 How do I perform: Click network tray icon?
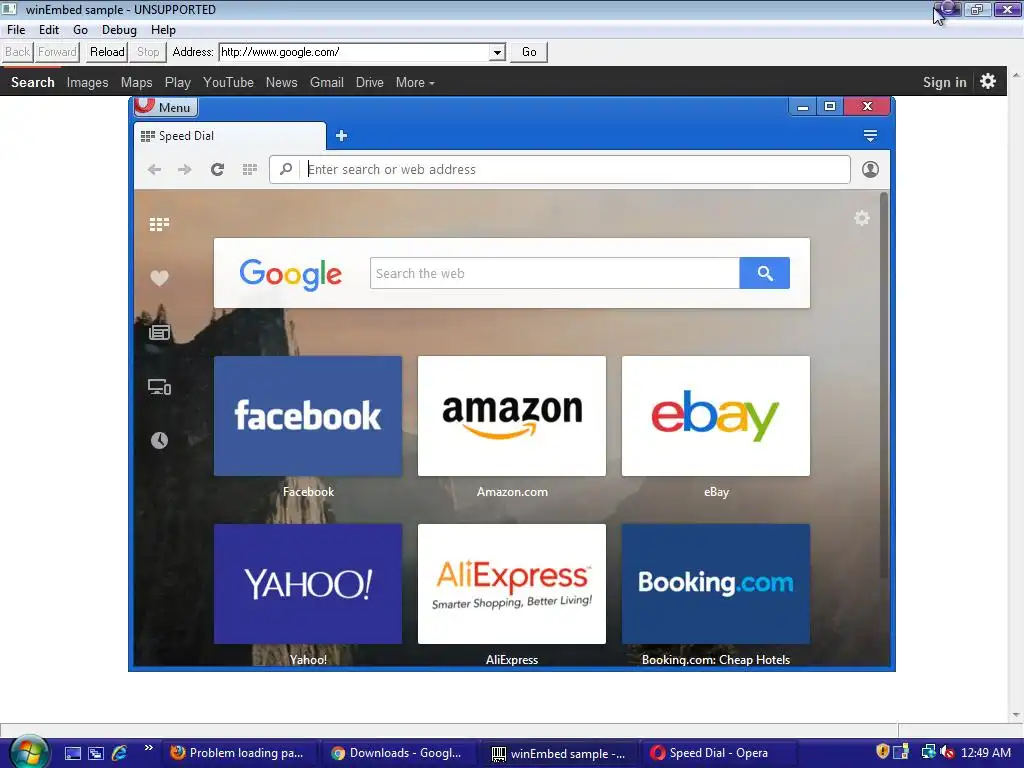928,752
